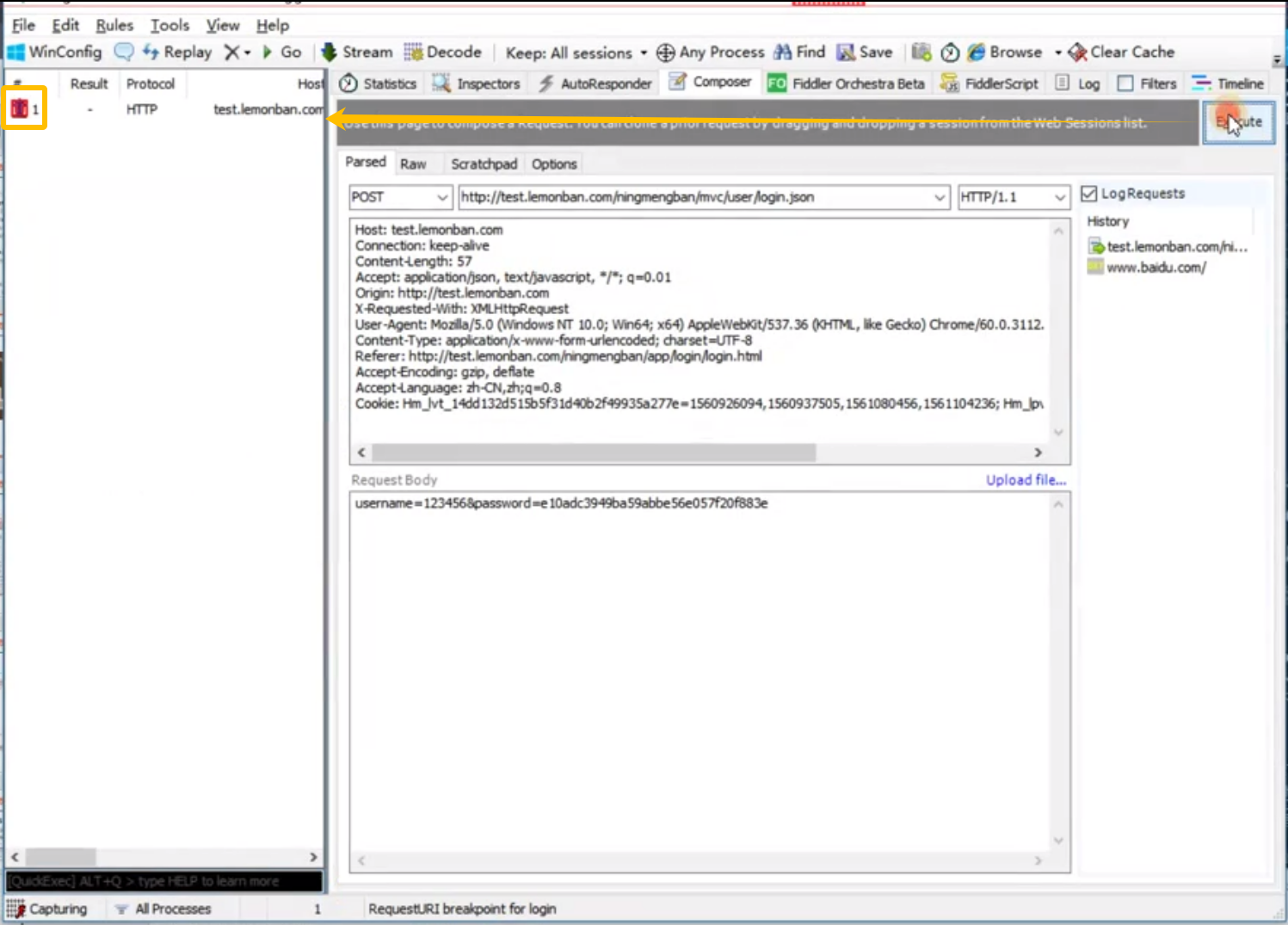This screenshot has height=925, width=1288.
Task: Expand the URL history dropdown arrow
Action: coord(940,197)
